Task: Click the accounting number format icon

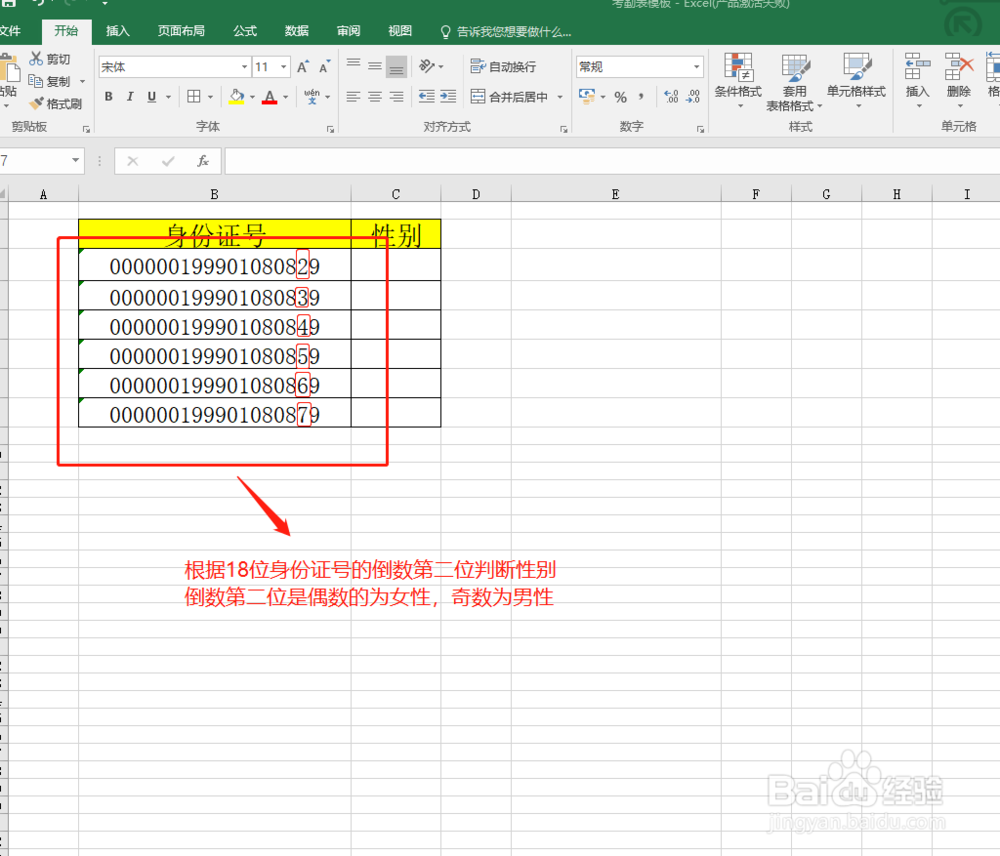Action: point(587,97)
